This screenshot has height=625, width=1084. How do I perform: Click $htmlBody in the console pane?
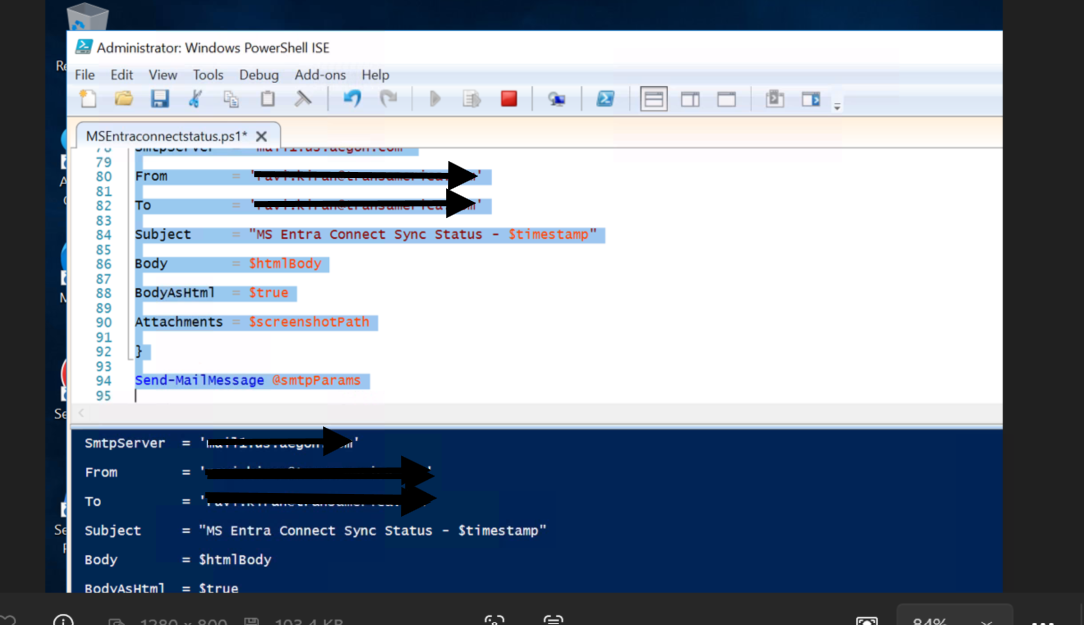(x=235, y=559)
